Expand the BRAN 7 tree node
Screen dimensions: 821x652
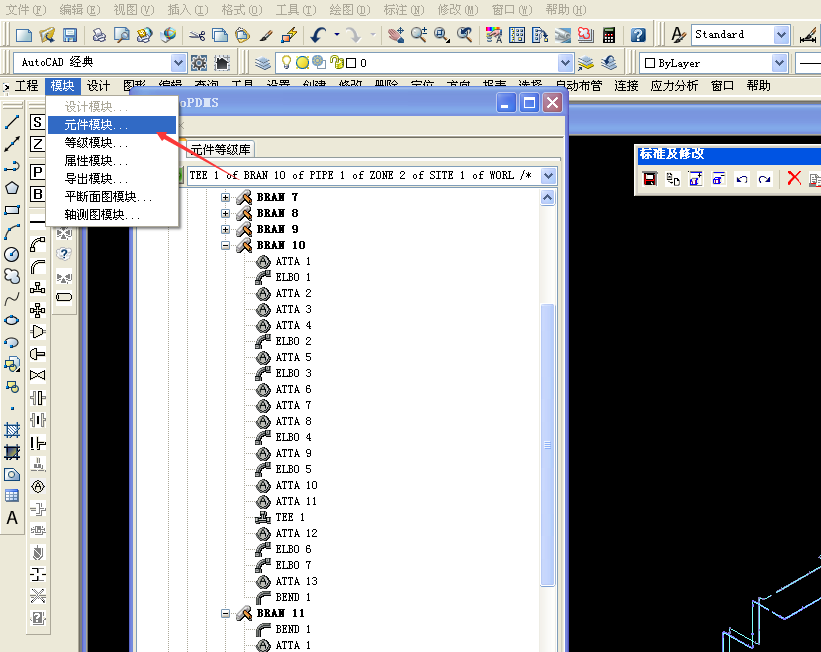(x=226, y=197)
